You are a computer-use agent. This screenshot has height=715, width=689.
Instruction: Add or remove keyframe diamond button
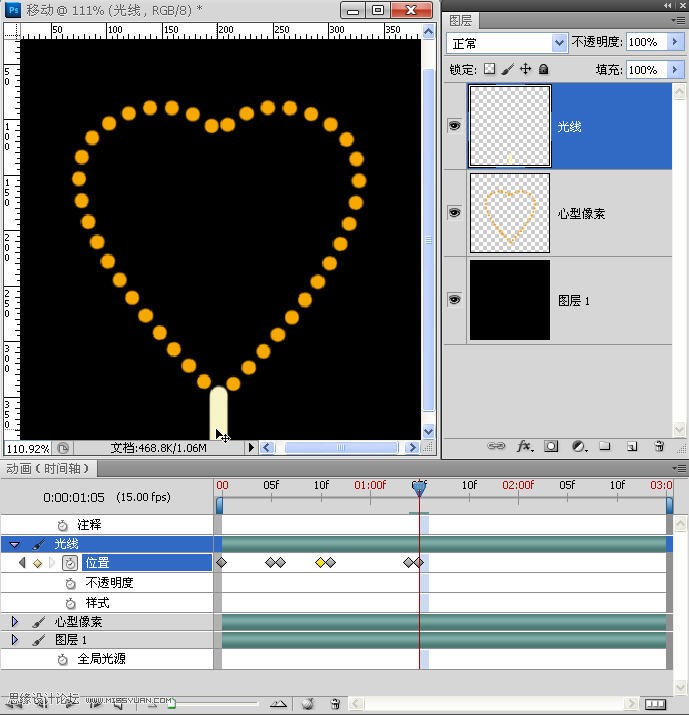pos(37,564)
